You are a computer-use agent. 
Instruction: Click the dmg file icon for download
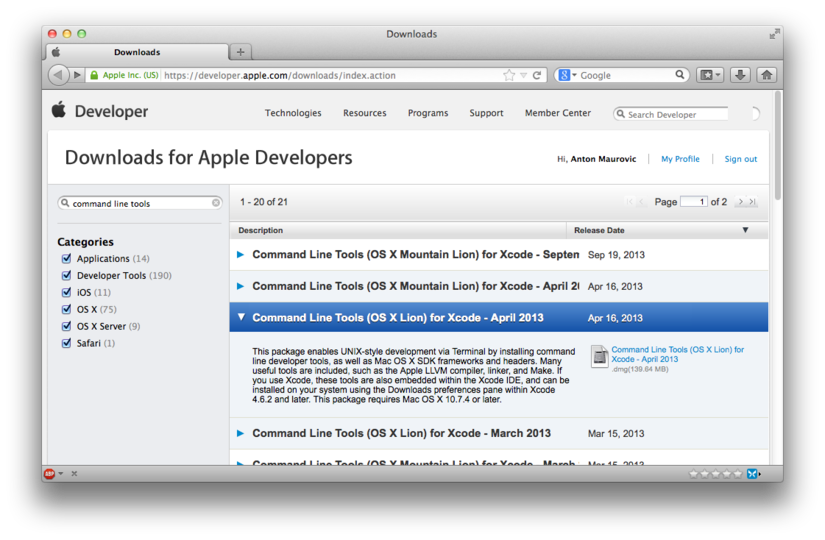[599, 357]
